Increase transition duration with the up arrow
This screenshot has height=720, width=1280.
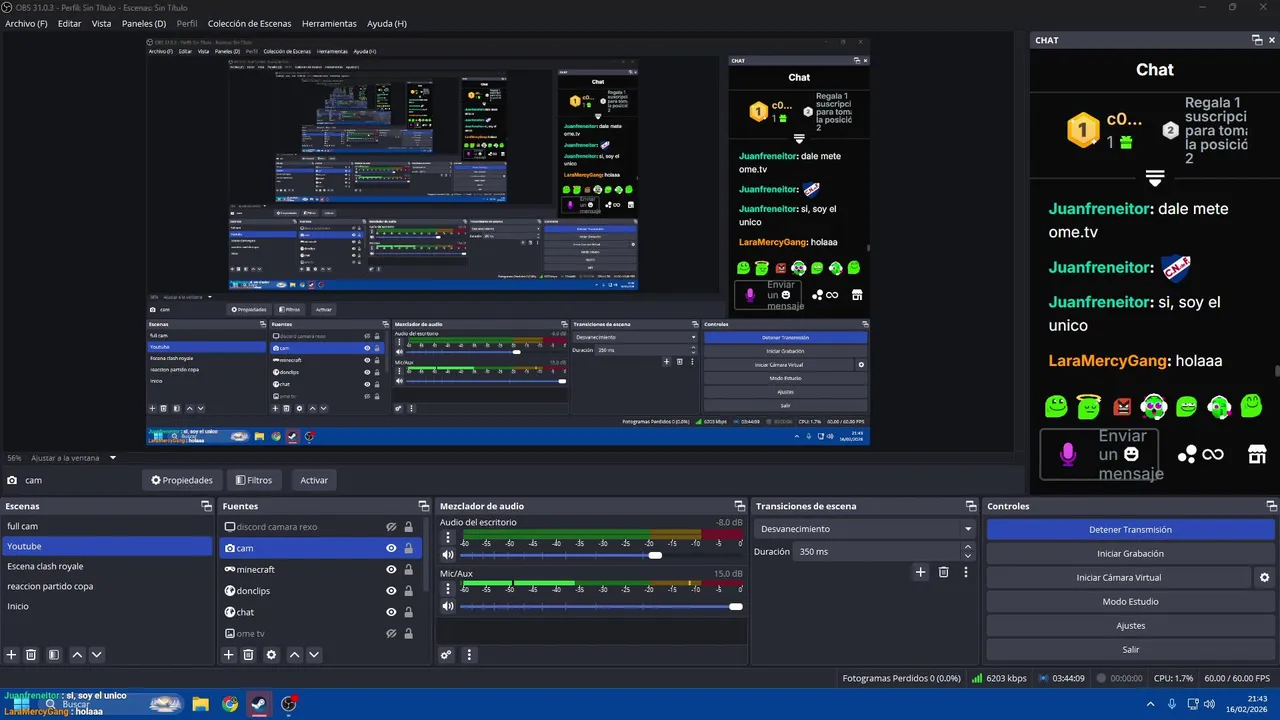[967, 547]
